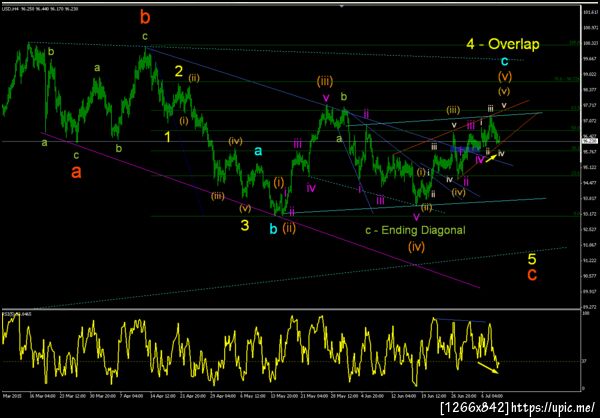
Task: Click the 89.272 price axis label
Action: pyautogui.click(x=590, y=307)
